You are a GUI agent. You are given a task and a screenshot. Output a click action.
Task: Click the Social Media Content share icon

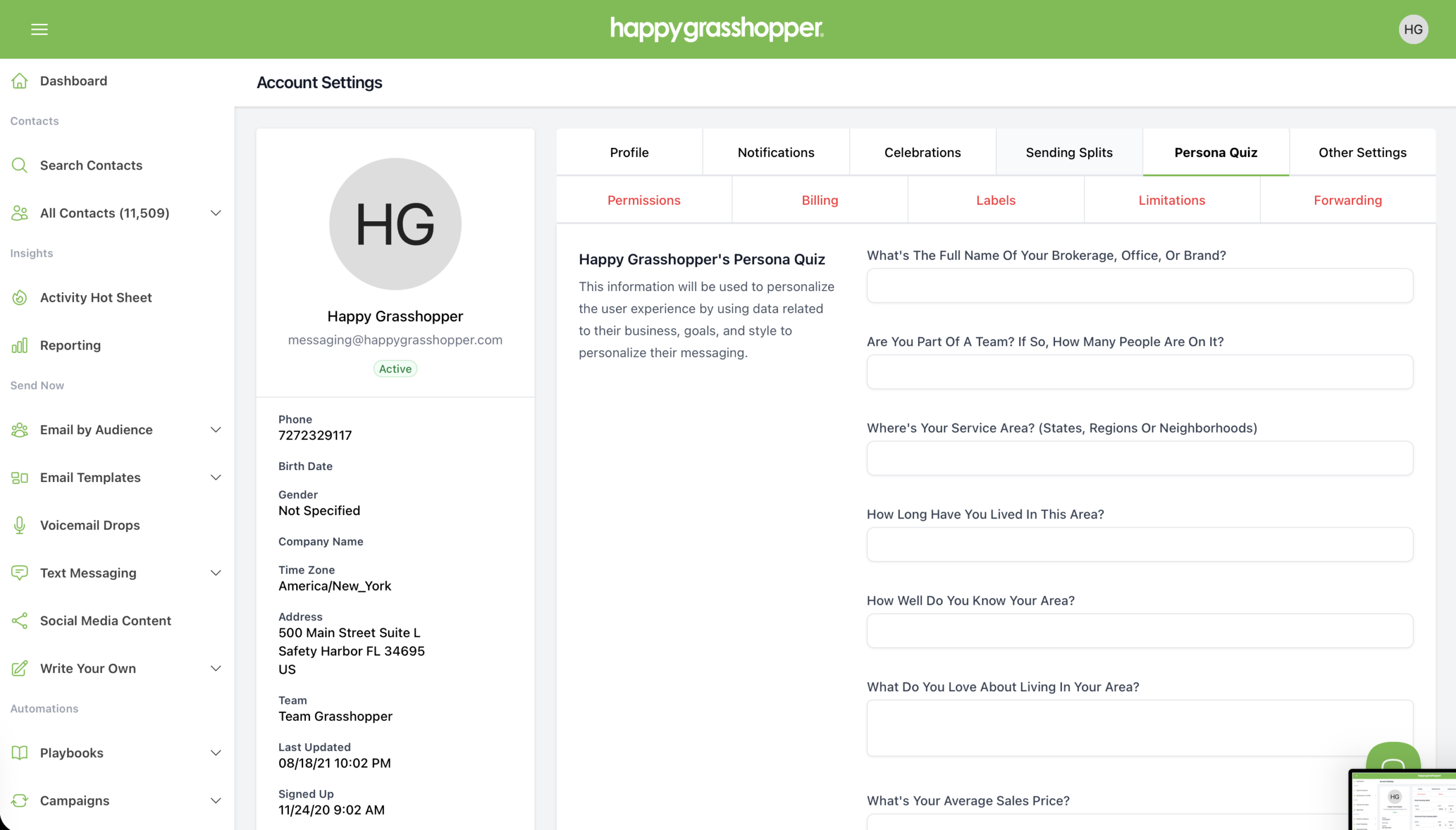tap(19, 621)
